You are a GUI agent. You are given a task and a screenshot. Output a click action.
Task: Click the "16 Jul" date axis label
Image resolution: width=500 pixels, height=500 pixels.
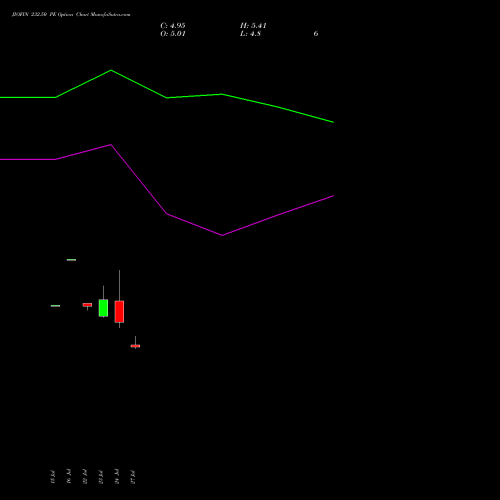(x=69, y=476)
